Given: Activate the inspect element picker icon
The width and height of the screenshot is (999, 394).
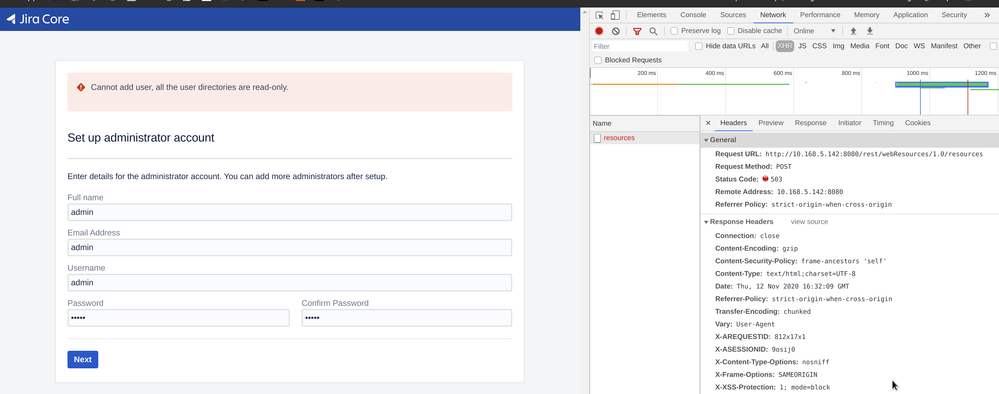Looking at the screenshot, I should [600, 15].
